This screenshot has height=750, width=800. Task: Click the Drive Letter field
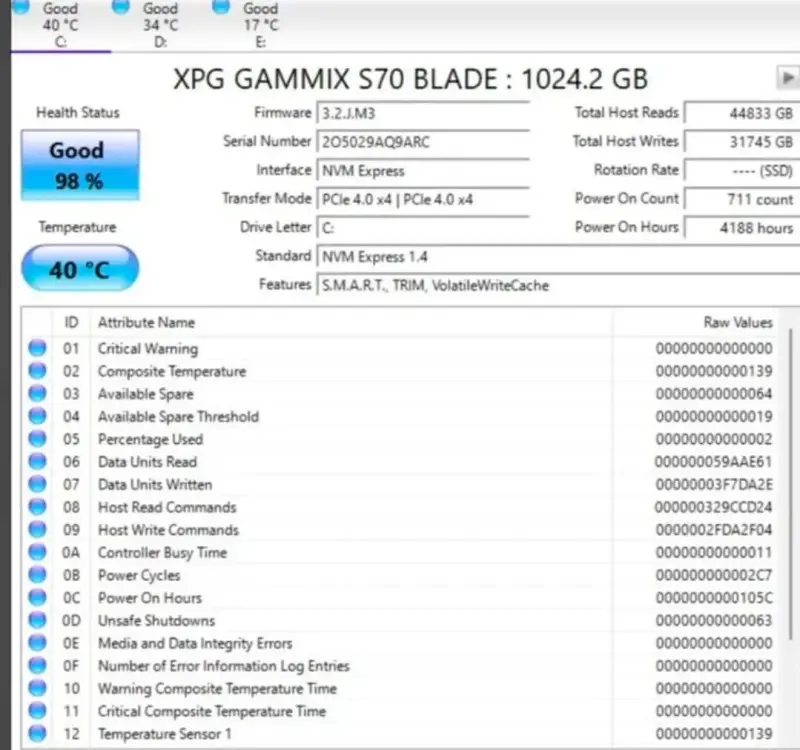click(423, 227)
